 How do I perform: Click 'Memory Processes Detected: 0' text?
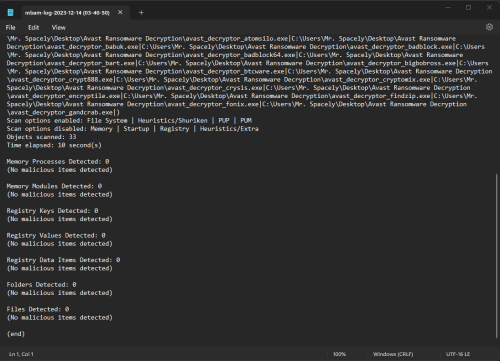tap(58, 162)
